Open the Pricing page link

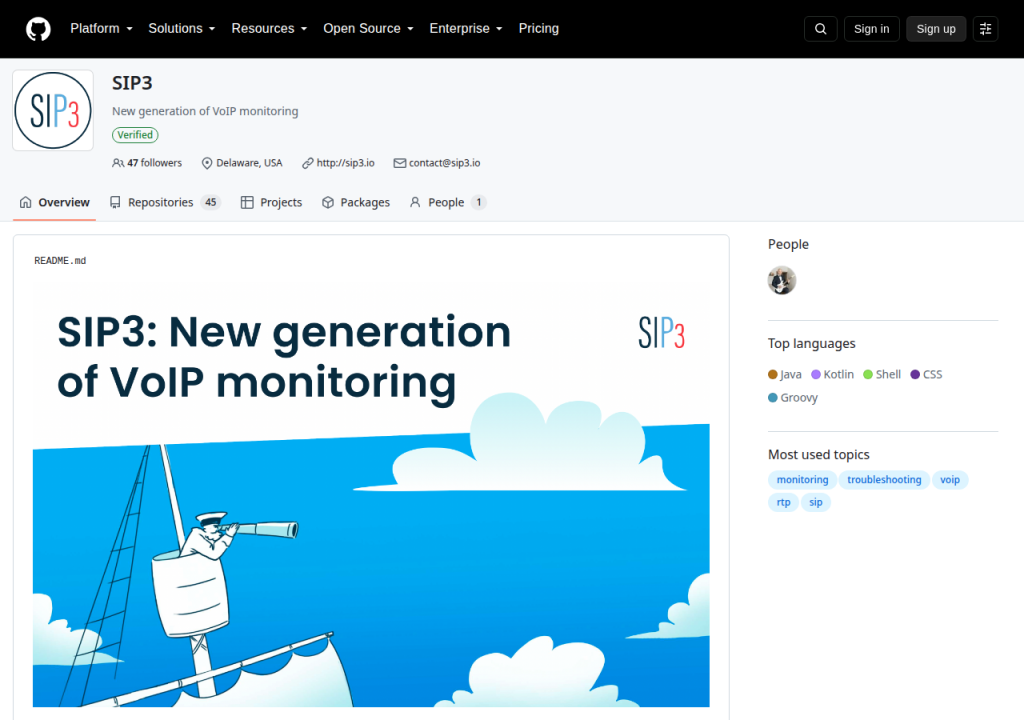click(539, 29)
